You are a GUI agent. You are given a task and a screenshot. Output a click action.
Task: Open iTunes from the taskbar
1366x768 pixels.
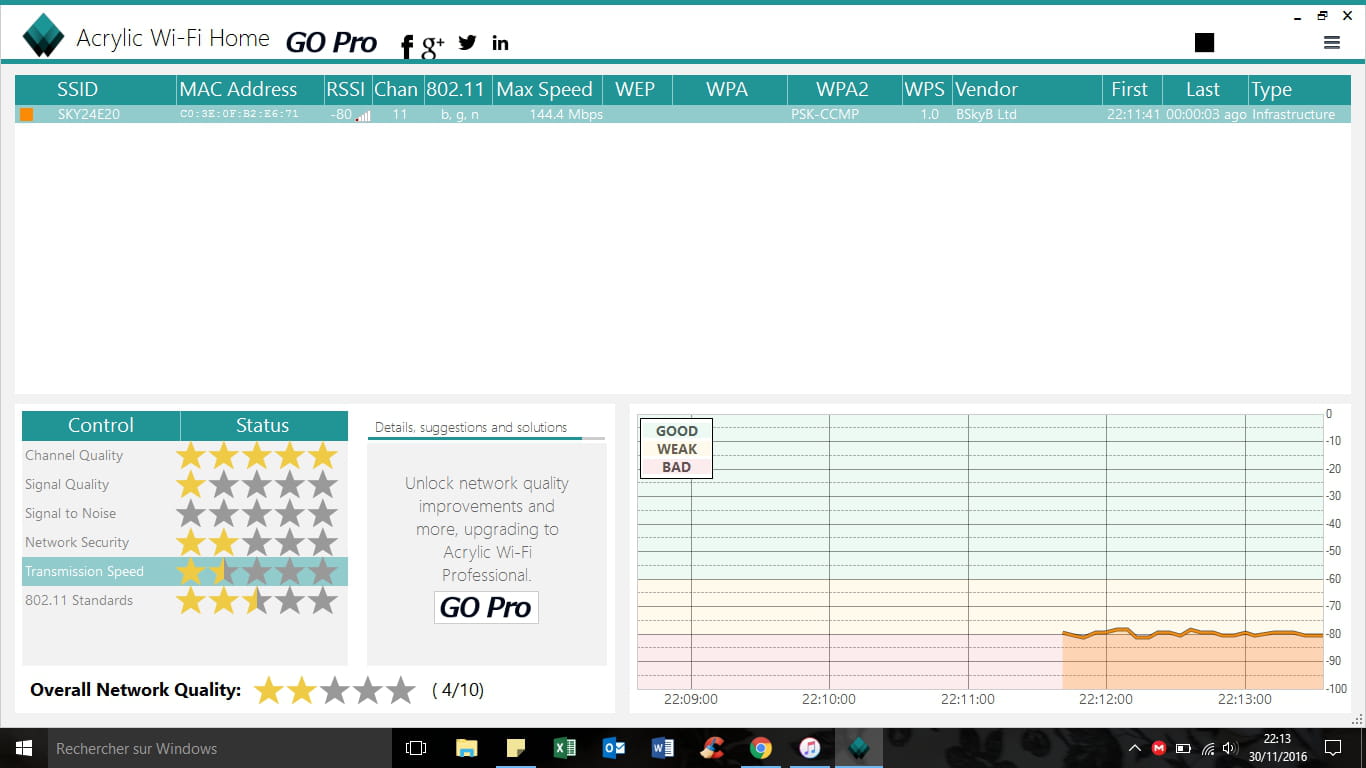point(810,748)
